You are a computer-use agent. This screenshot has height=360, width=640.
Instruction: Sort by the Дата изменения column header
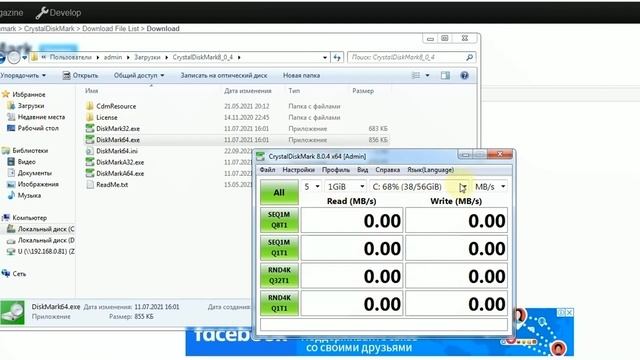(248, 91)
